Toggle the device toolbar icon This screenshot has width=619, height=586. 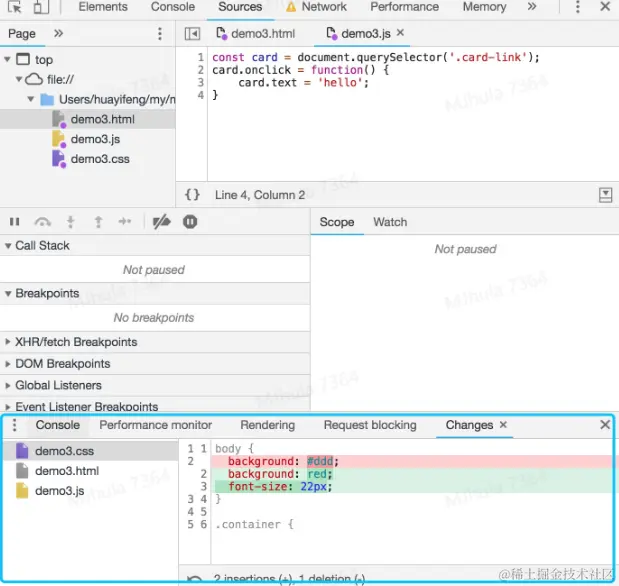(x=41, y=7)
